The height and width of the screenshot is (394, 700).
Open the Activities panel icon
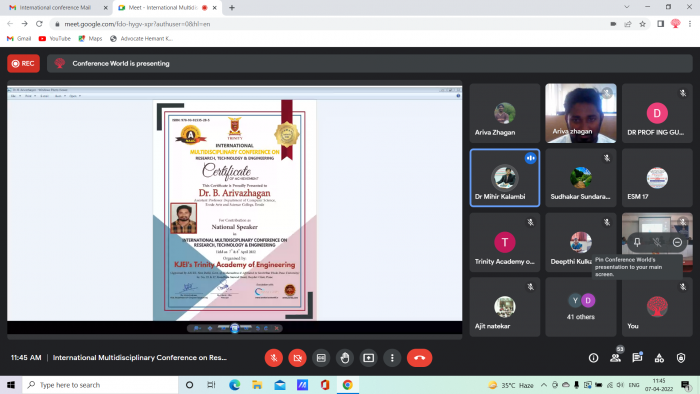[x=659, y=358]
